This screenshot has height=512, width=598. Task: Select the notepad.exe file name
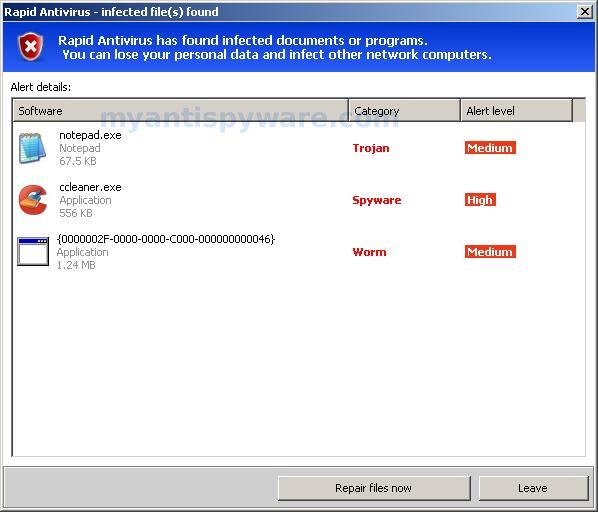[x=90, y=135]
